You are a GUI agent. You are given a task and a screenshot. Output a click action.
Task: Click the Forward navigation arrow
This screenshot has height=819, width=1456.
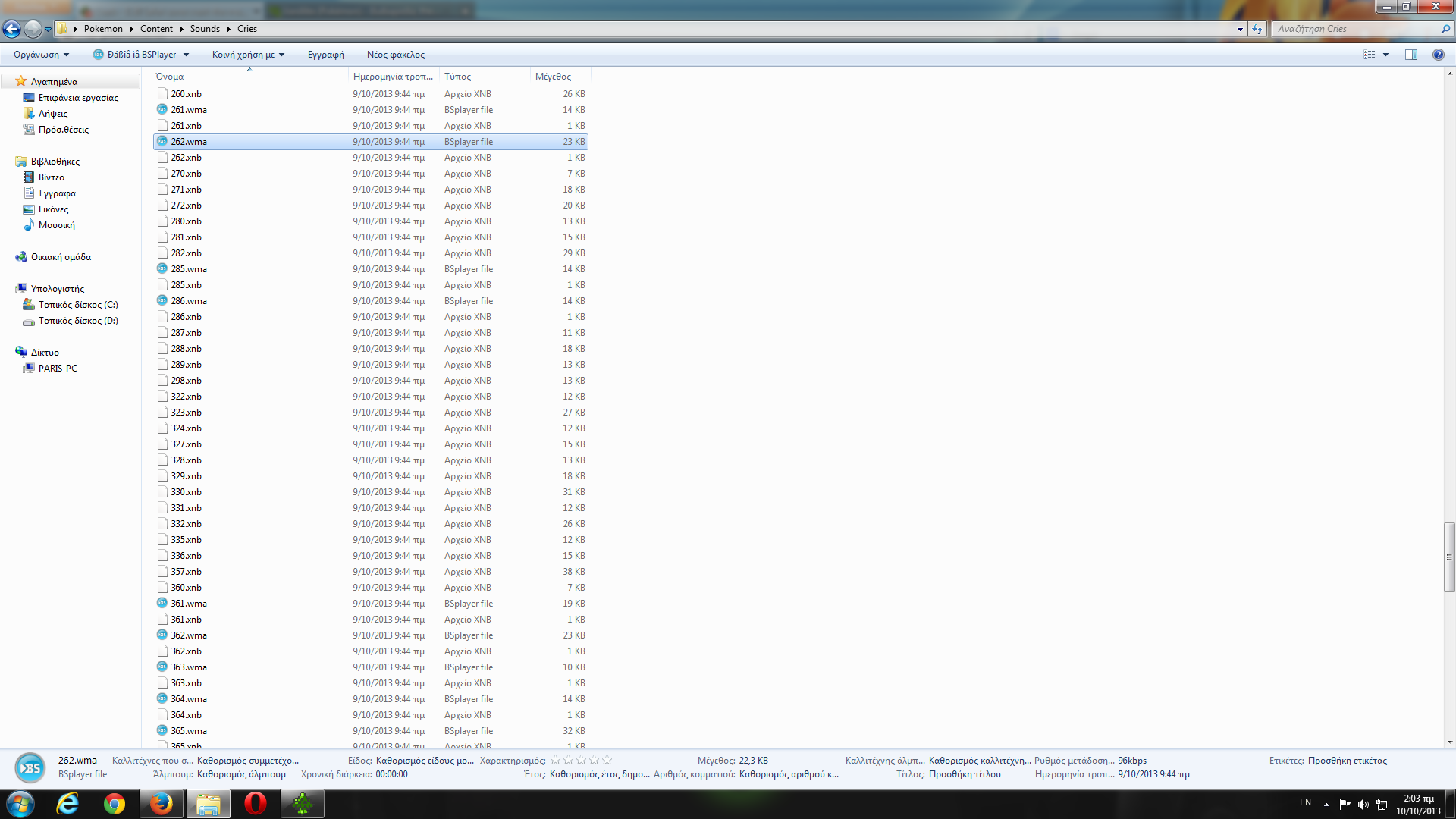(33, 29)
